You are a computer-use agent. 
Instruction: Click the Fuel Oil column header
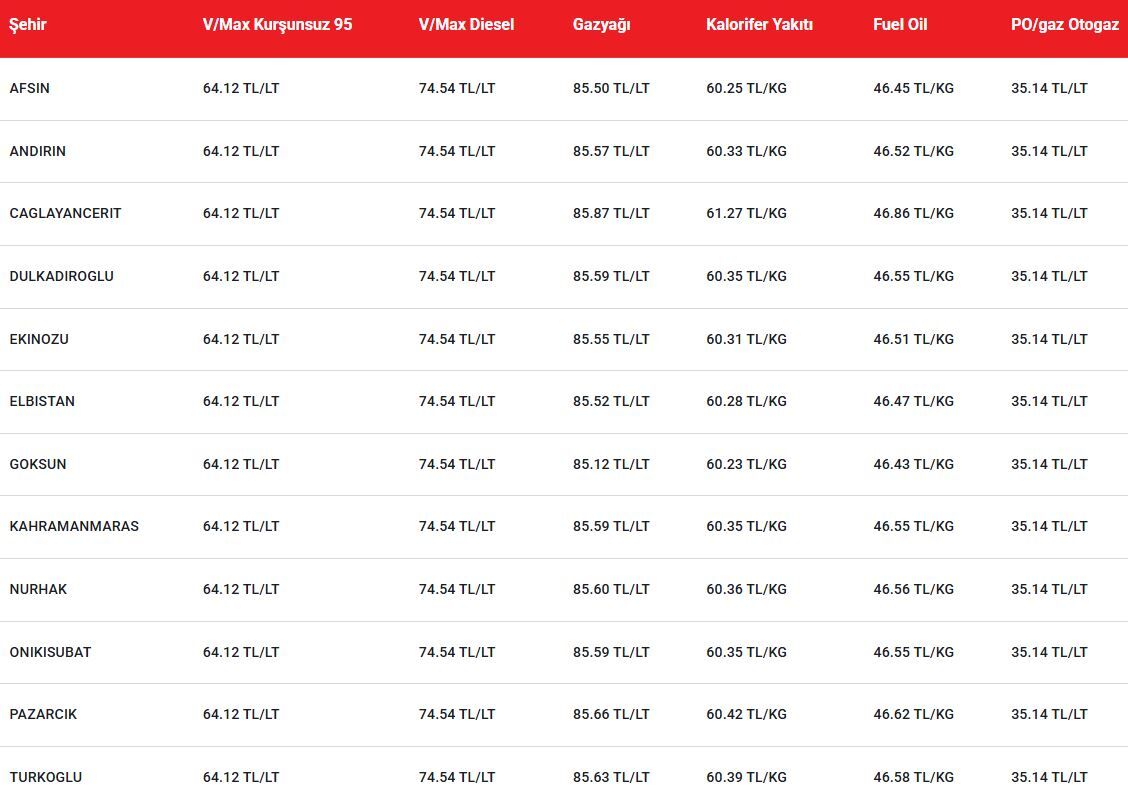click(x=900, y=25)
